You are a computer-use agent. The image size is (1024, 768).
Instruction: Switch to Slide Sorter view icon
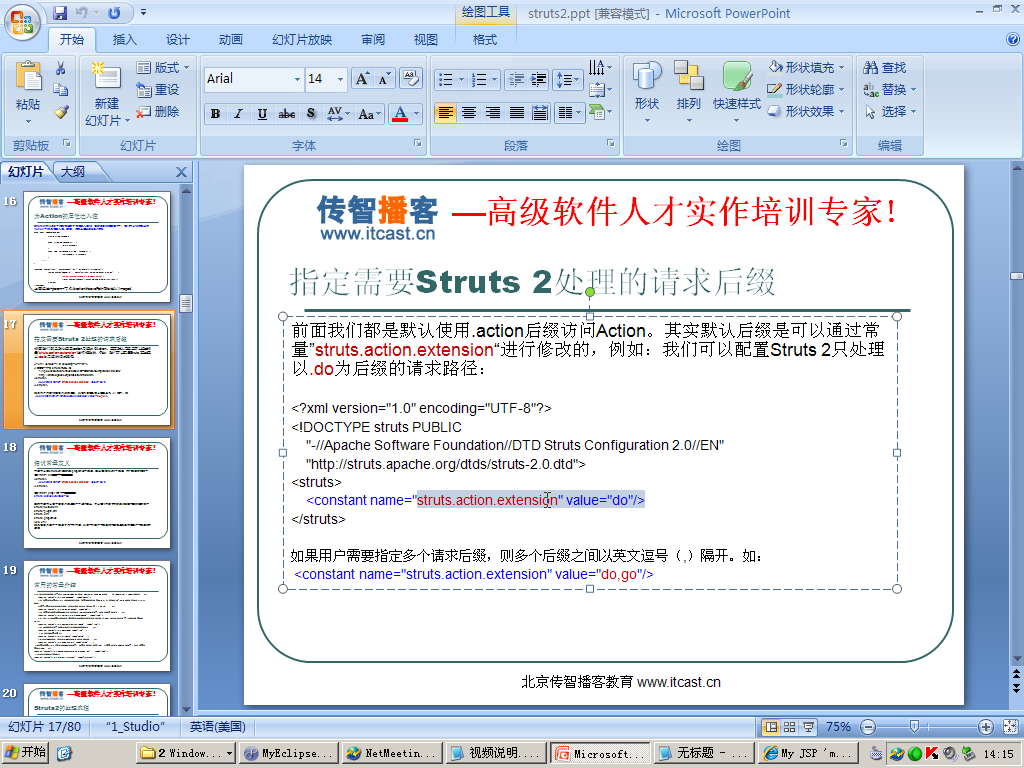click(x=790, y=727)
